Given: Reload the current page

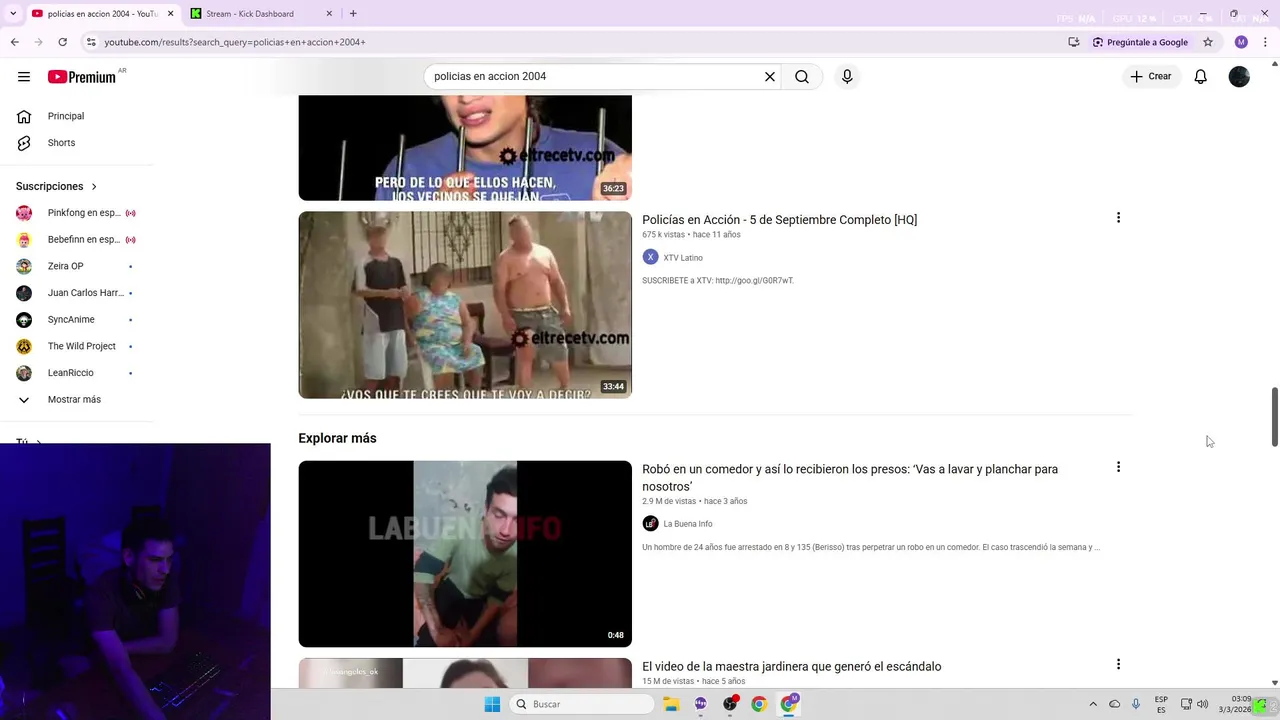Looking at the screenshot, I should click(62, 42).
